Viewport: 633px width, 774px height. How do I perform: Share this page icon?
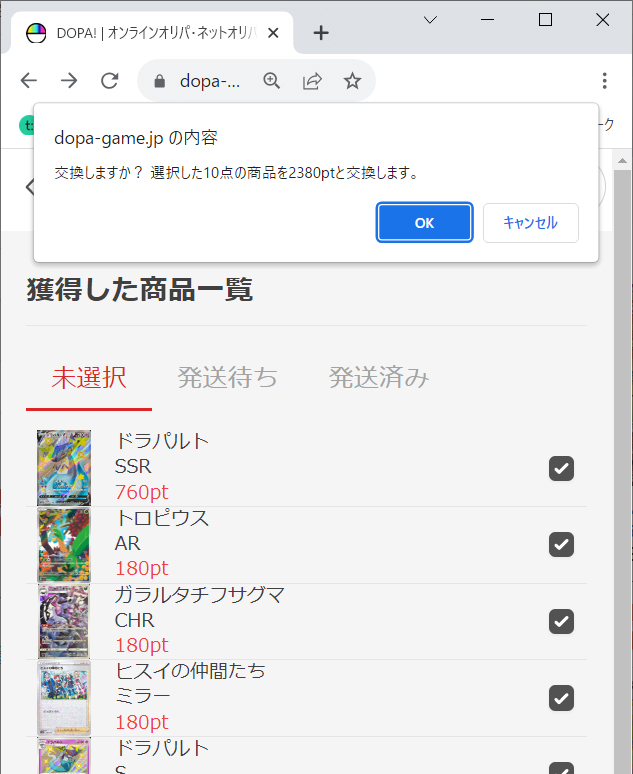(312, 80)
